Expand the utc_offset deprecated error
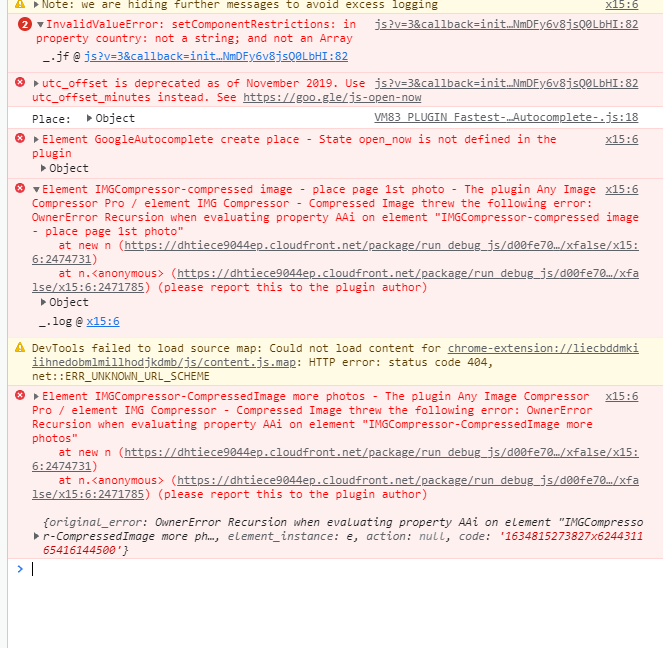The image size is (663, 648). click(x=36, y=83)
